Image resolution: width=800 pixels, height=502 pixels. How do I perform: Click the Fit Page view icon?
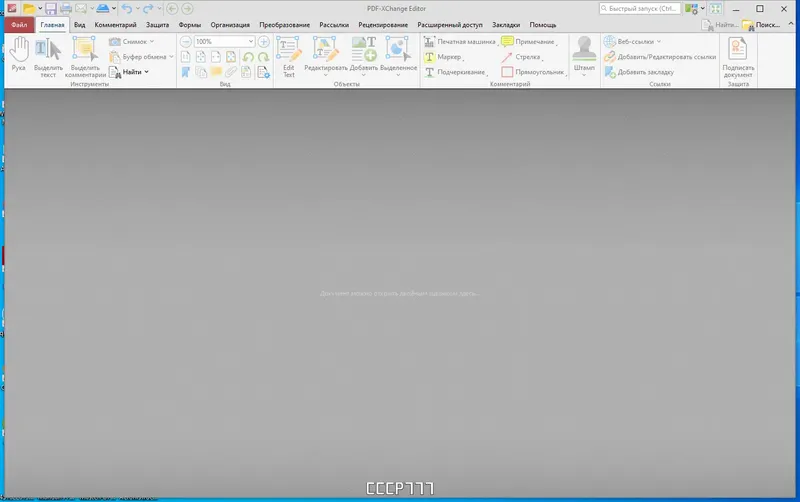point(201,57)
